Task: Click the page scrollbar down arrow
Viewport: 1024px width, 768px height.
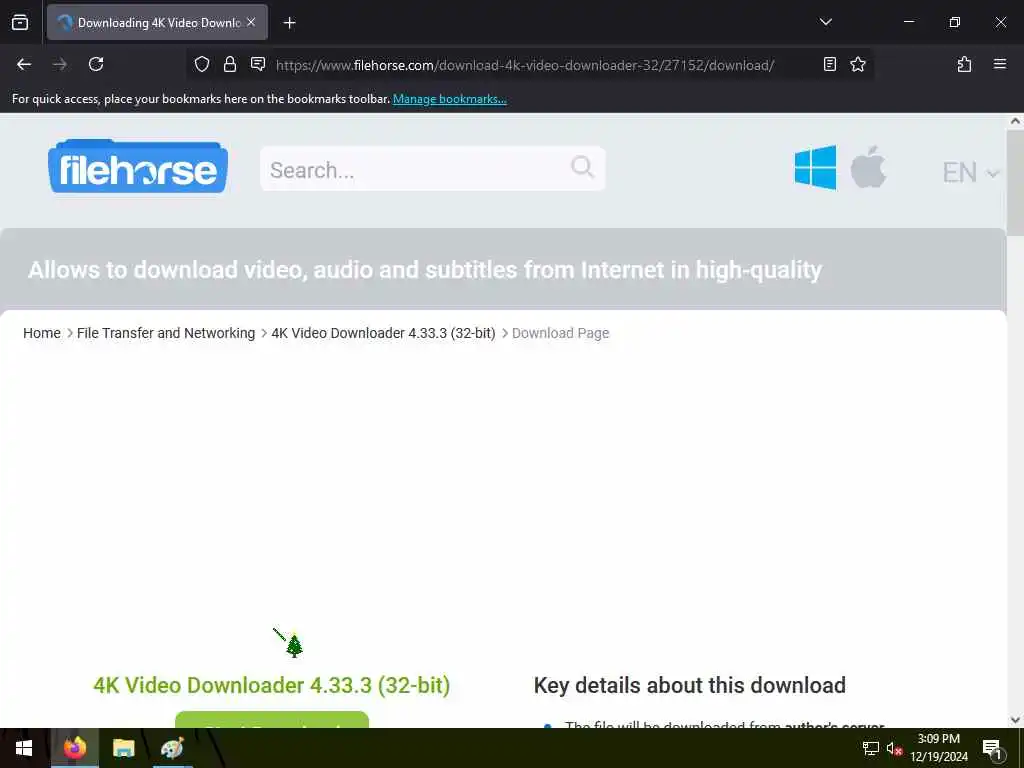Action: pos(1015,720)
